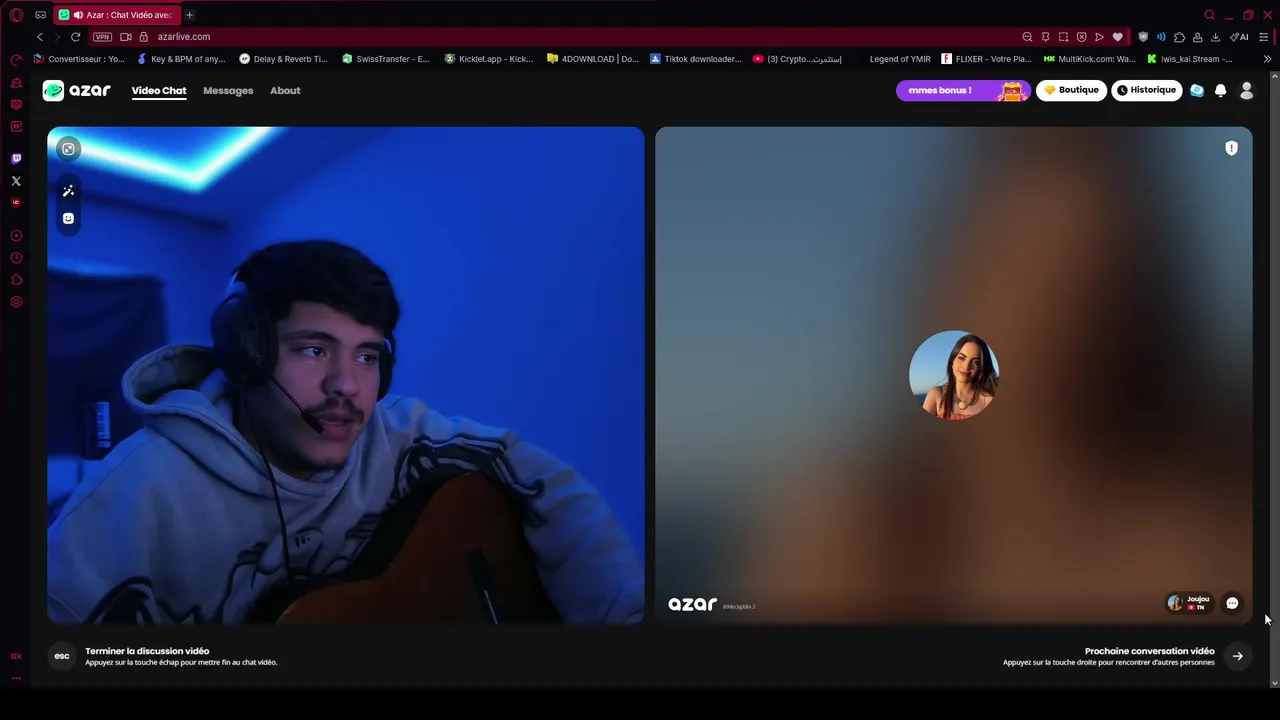Open the Convertisseur bookmark
Image resolution: width=1280 pixels, height=720 pixels.
79,59
